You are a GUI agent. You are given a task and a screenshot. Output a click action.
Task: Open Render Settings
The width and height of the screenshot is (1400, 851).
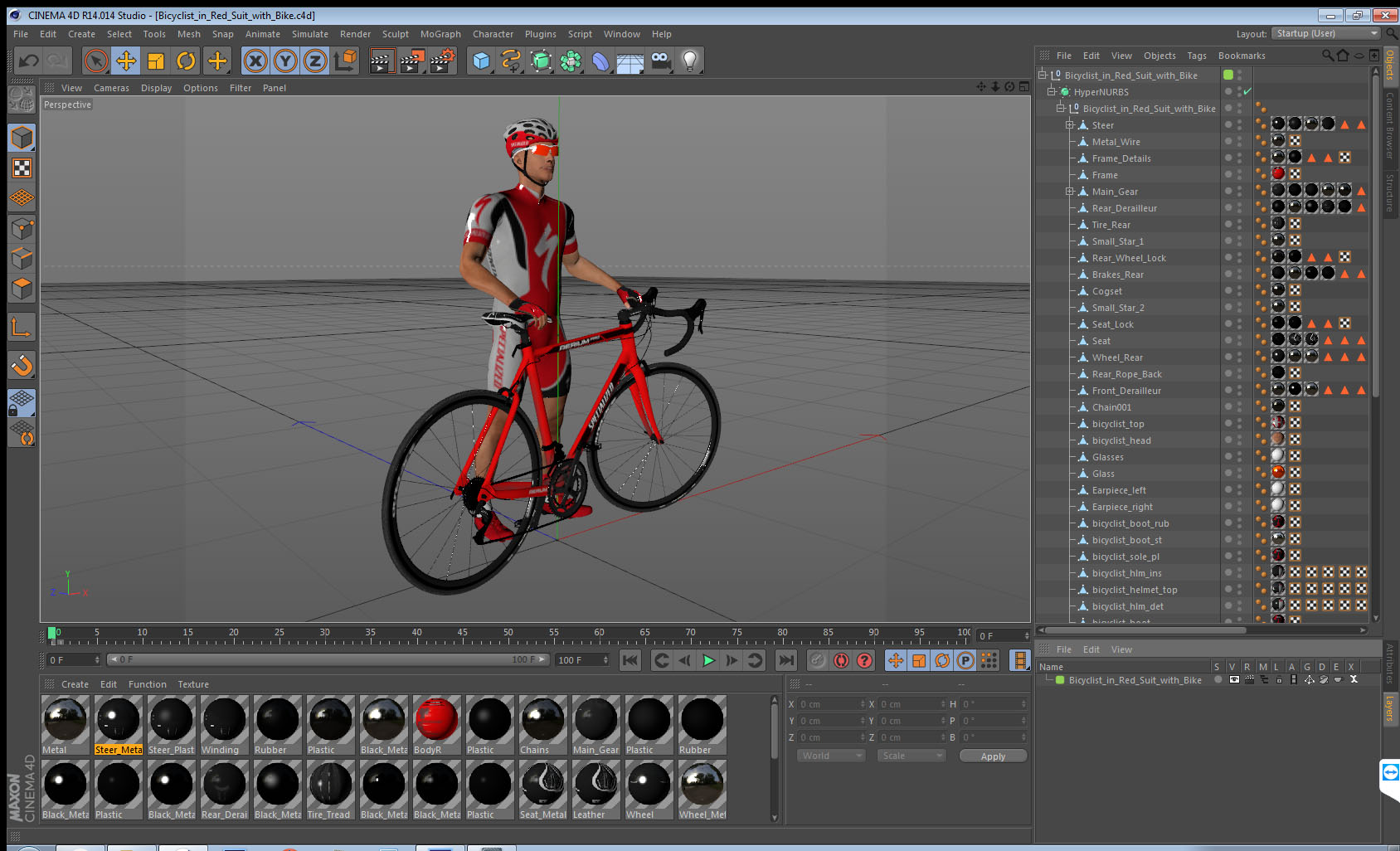tap(443, 61)
